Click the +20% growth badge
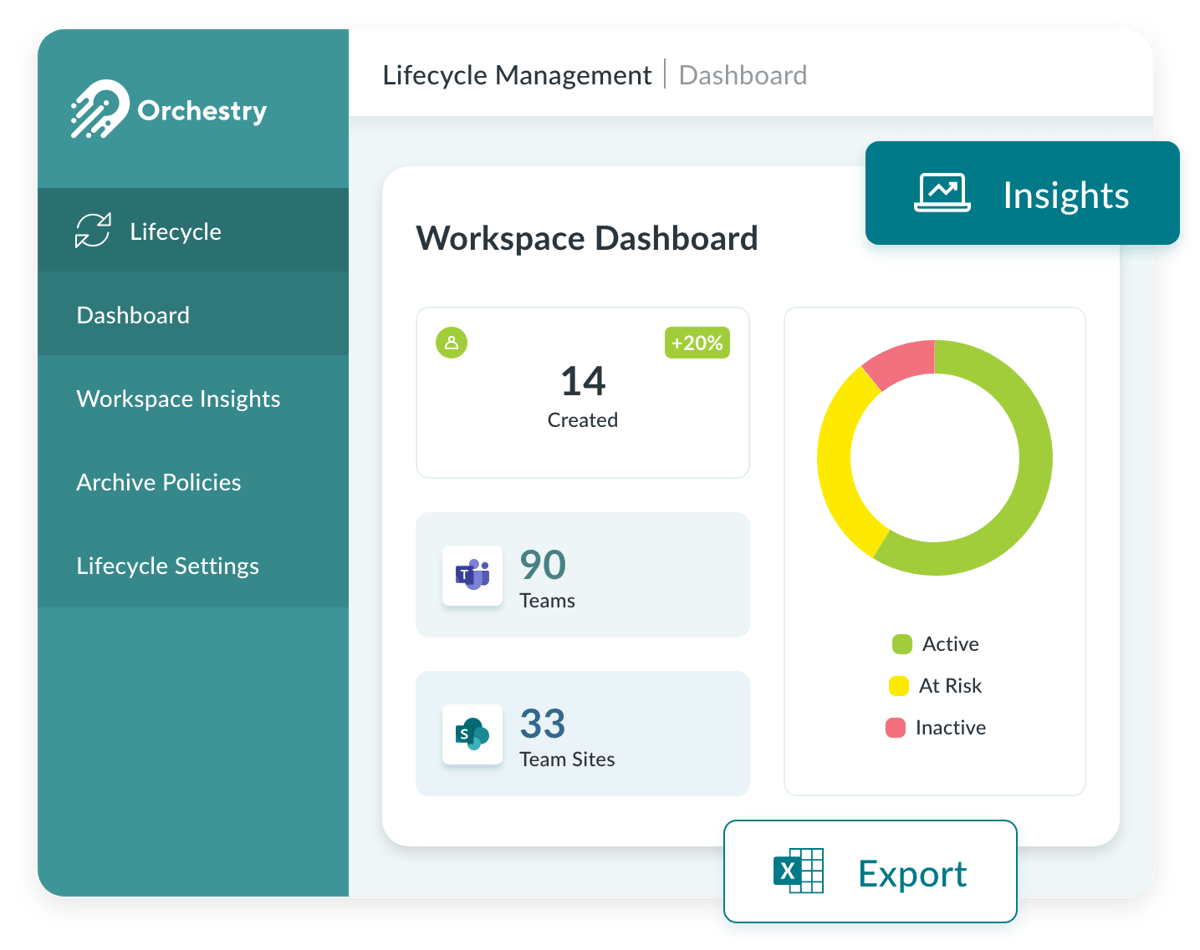1200x950 pixels. (x=697, y=342)
